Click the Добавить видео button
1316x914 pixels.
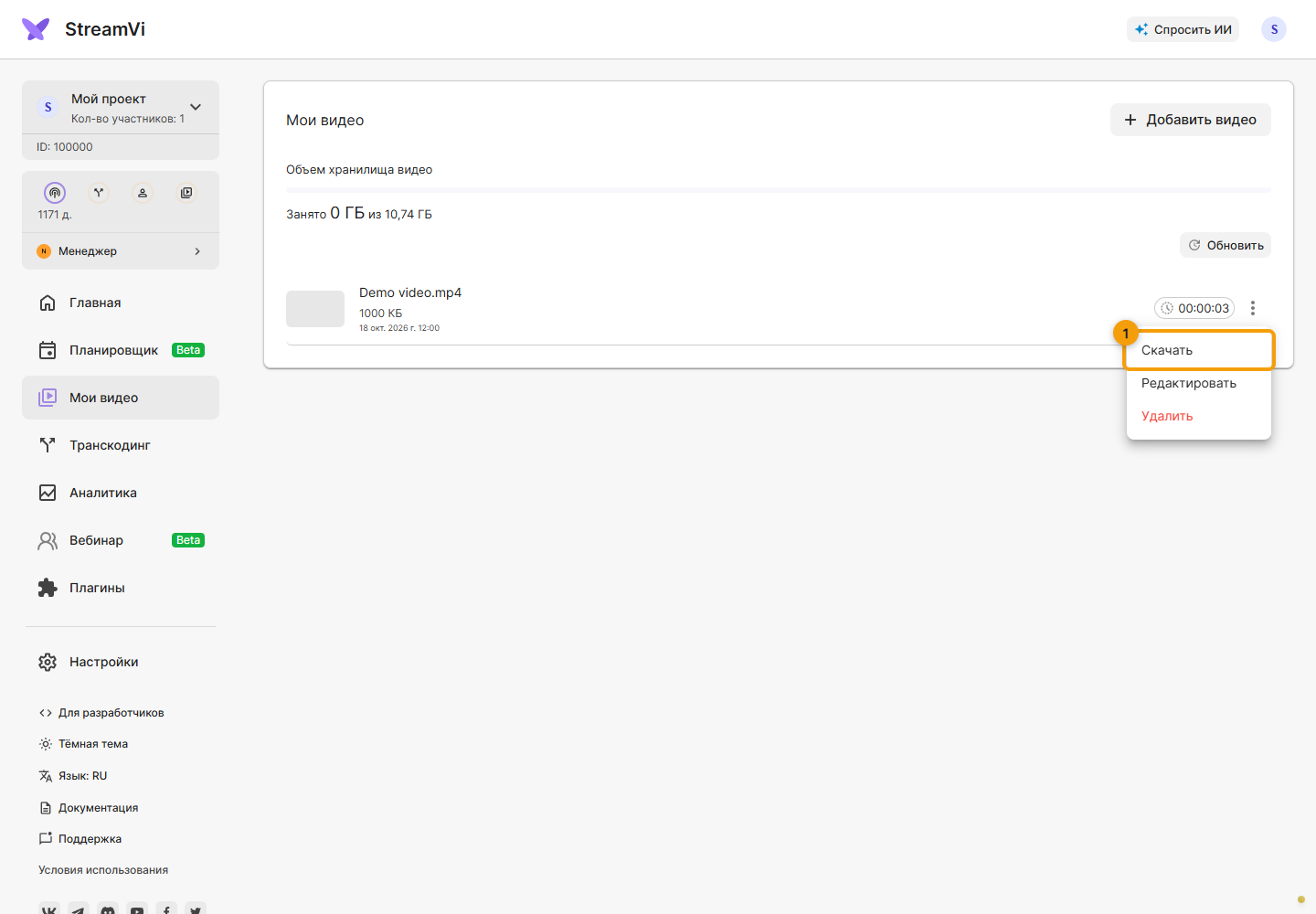coord(1190,120)
